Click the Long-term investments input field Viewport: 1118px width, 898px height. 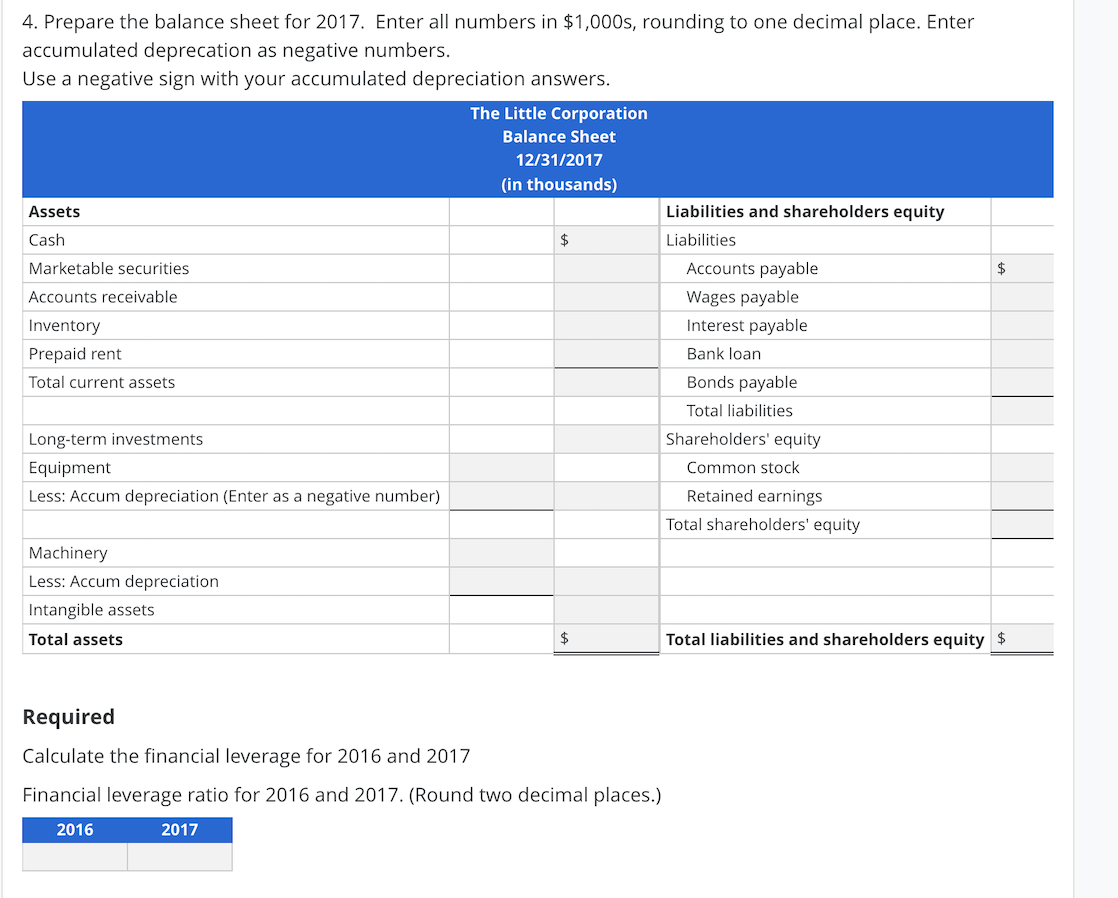tap(606, 439)
